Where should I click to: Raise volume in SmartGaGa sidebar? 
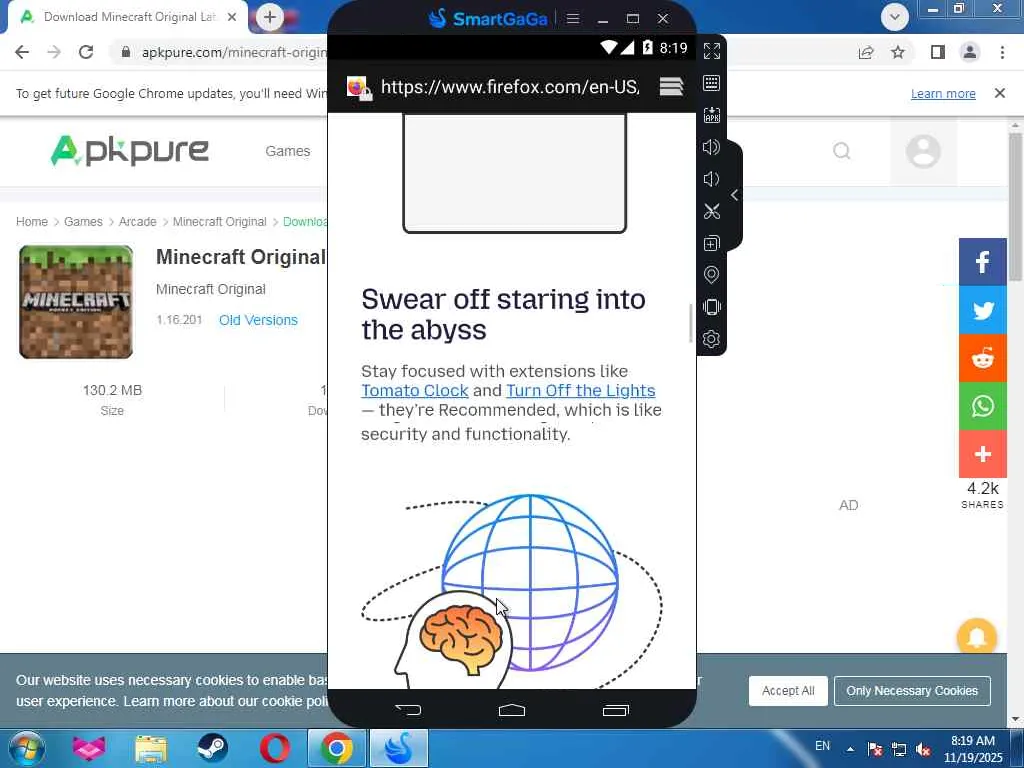(x=711, y=147)
